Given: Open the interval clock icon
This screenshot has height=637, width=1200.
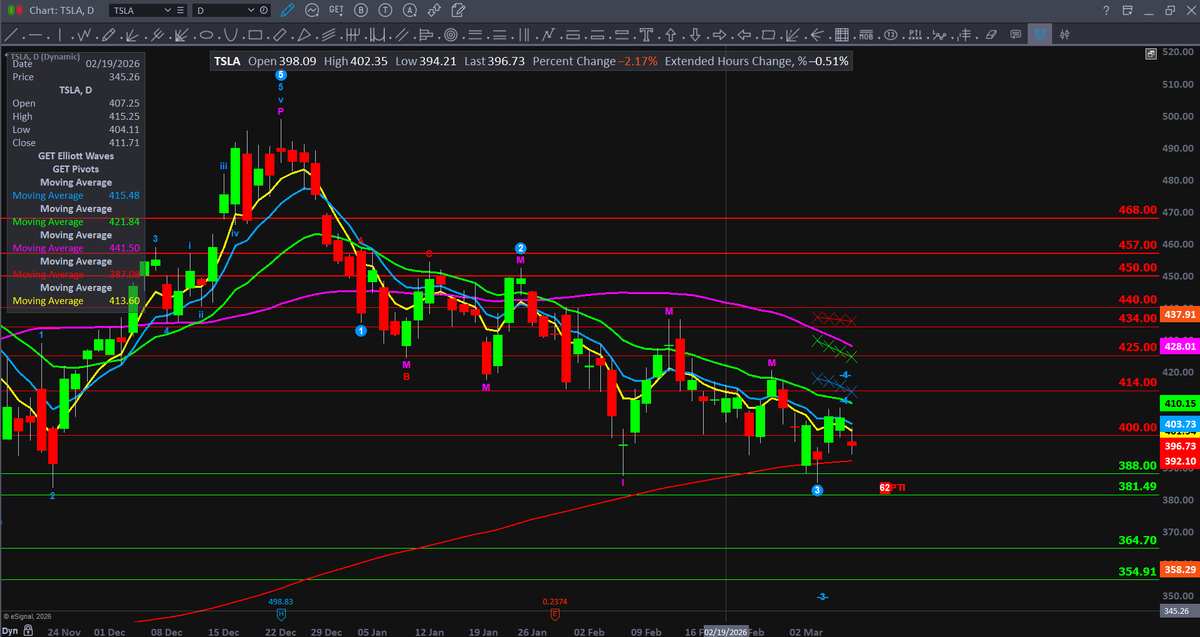Looking at the screenshot, I should (x=263, y=10).
